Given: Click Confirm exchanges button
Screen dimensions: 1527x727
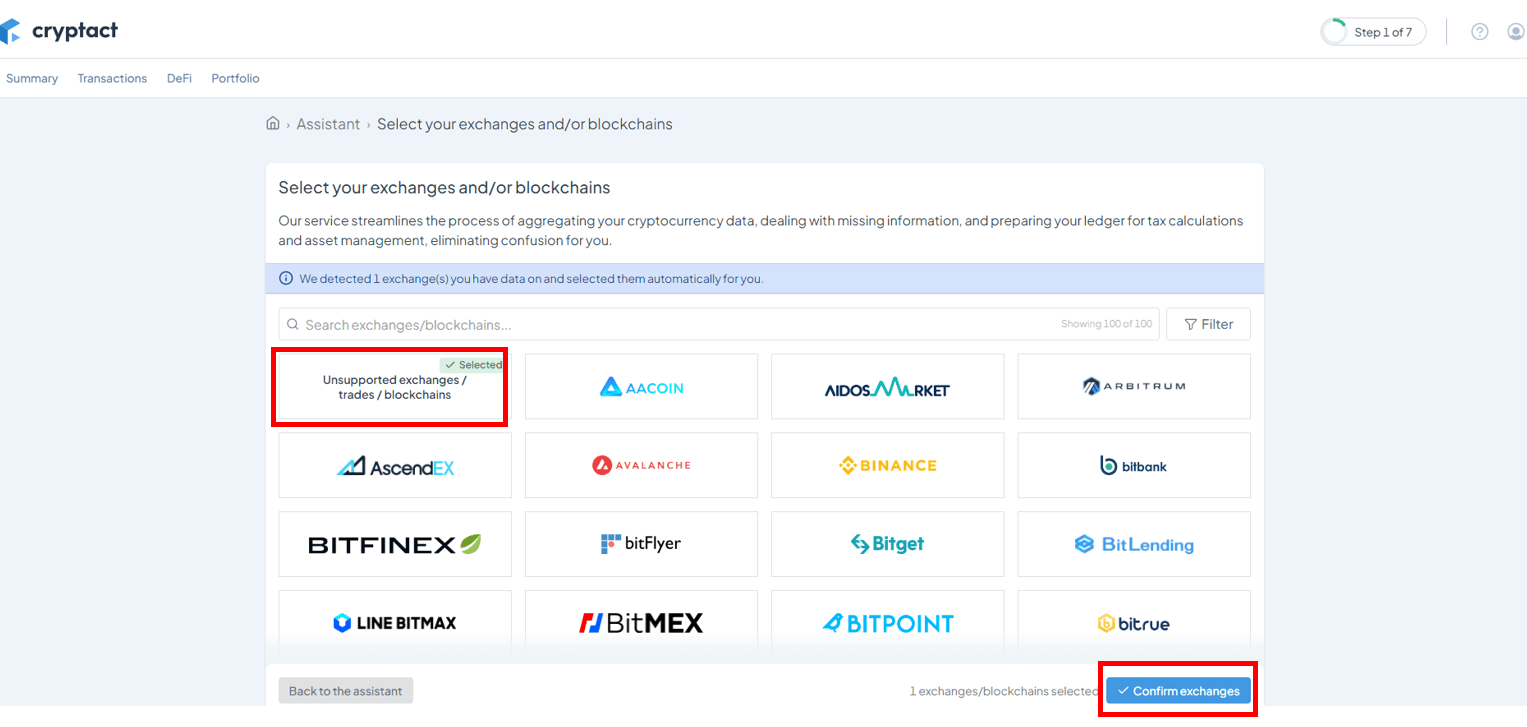Looking at the screenshot, I should point(1178,691).
